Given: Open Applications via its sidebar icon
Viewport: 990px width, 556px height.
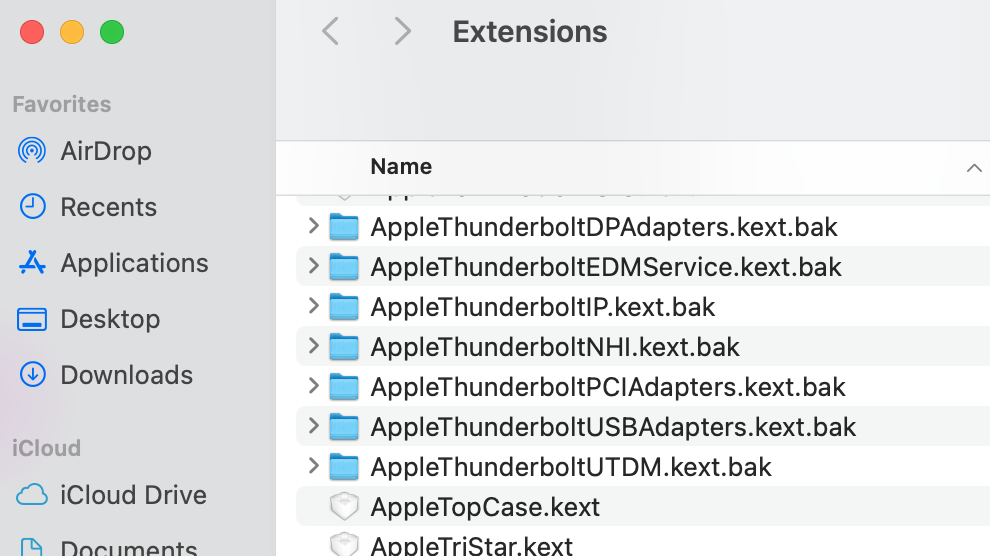Looking at the screenshot, I should coord(32,263).
